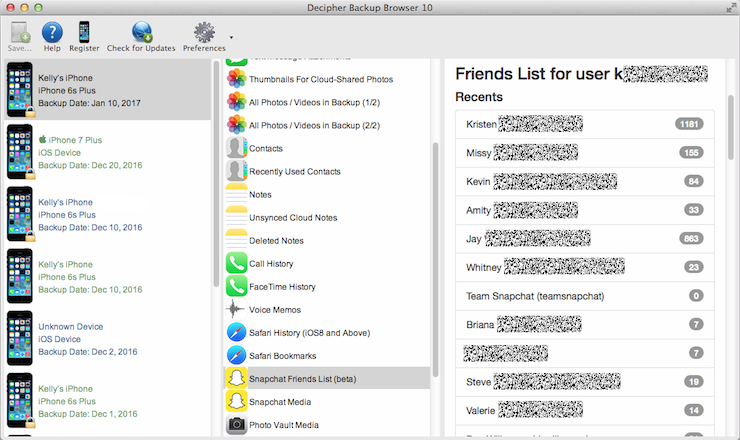This screenshot has width=740, height=440.
Task: Click the Photo Vault Media camera icon
Action: [236, 424]
